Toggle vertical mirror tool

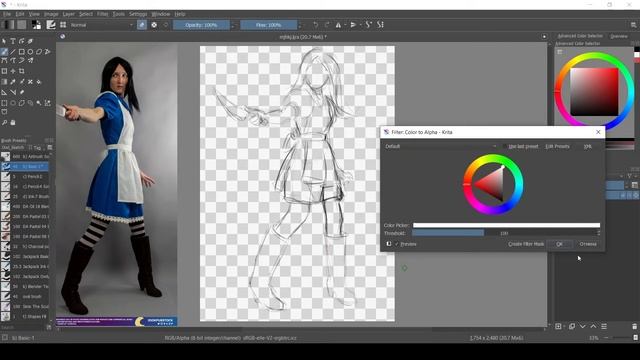(353, 25)
